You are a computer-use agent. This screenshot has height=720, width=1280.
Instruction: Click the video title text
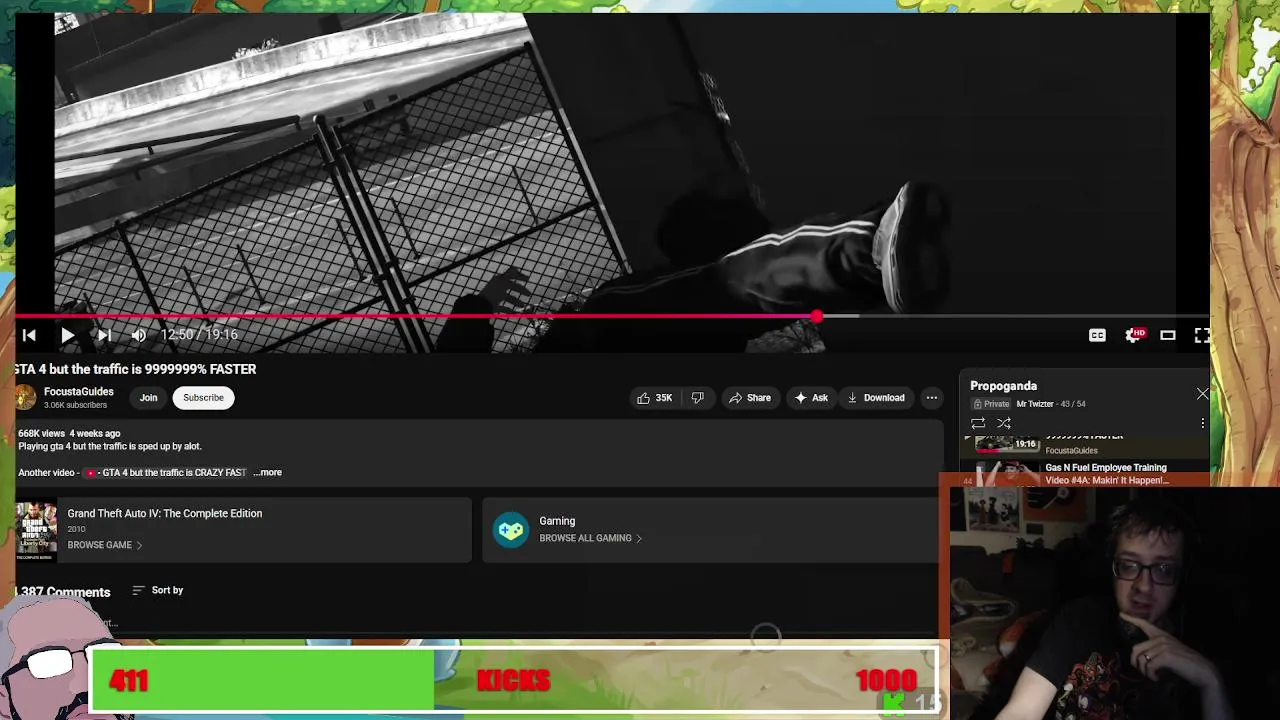[x=135, y=369]
